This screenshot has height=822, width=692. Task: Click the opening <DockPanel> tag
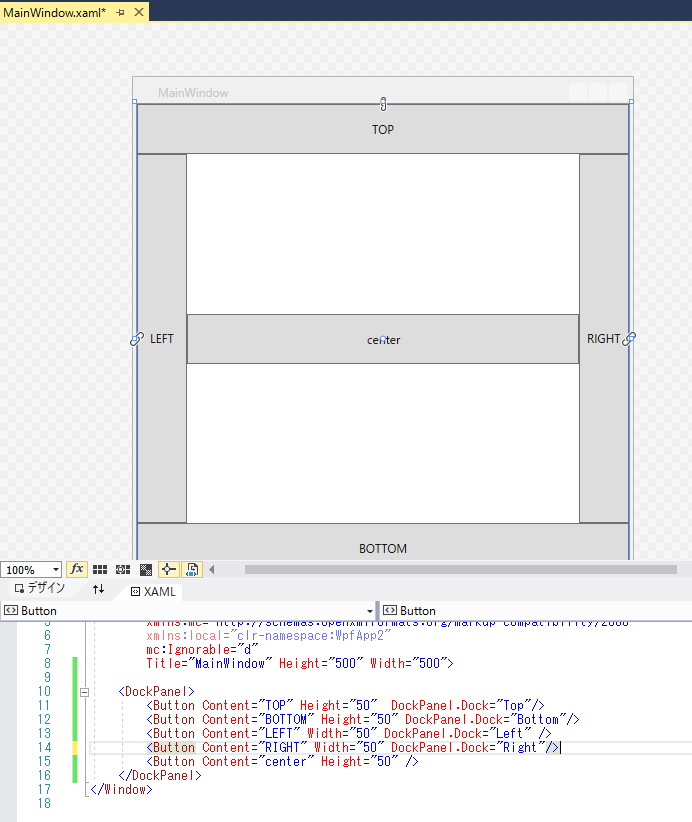click(156, 691)
